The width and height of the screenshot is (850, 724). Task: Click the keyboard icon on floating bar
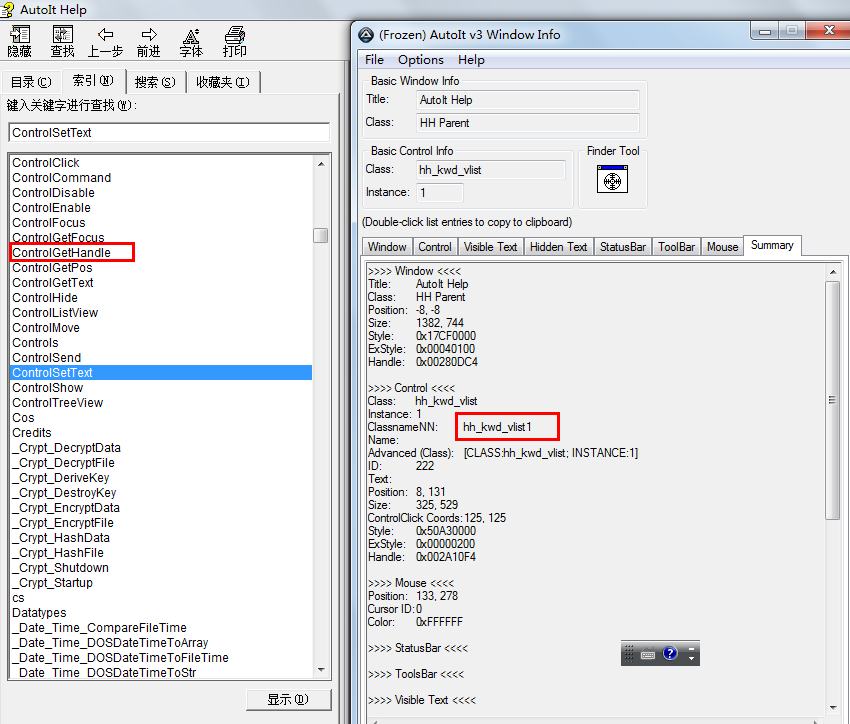pyautogui.click(x=647, y=654)
